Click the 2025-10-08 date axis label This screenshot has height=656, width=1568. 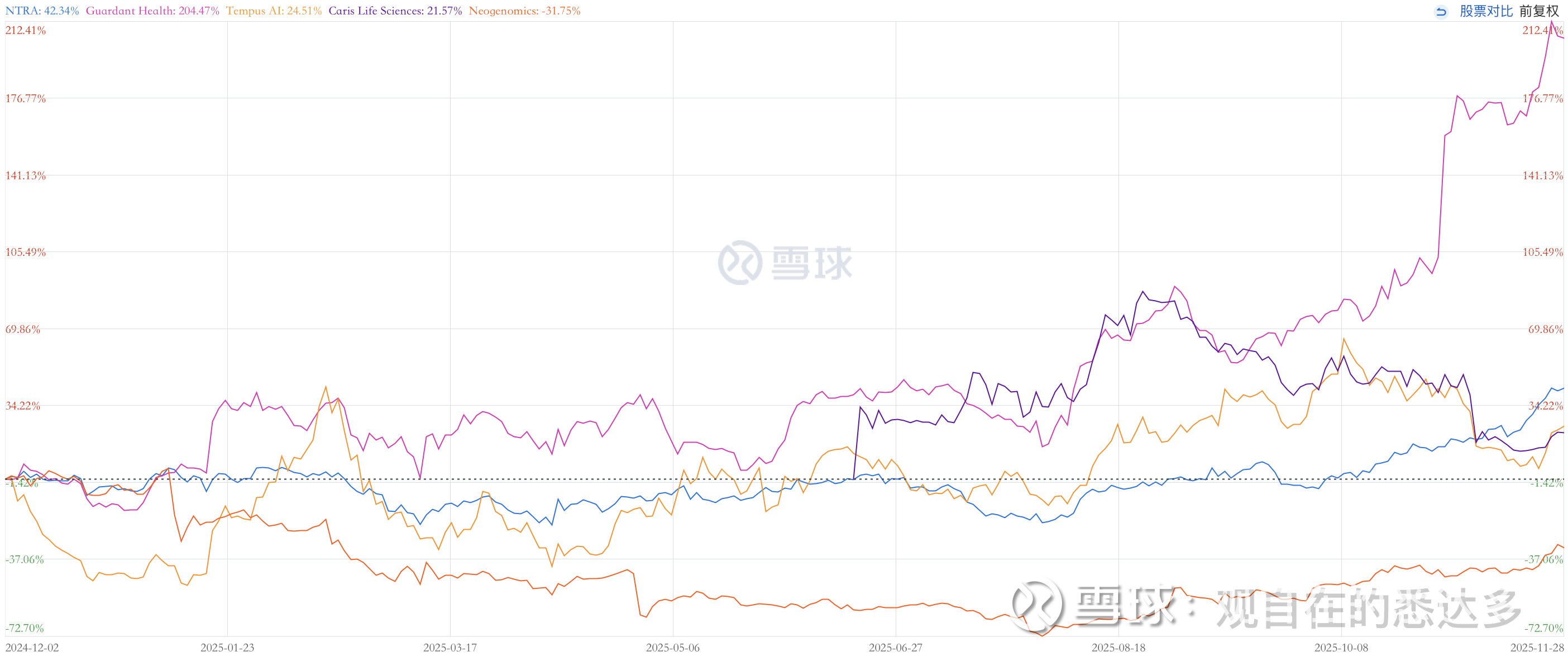1341,648
